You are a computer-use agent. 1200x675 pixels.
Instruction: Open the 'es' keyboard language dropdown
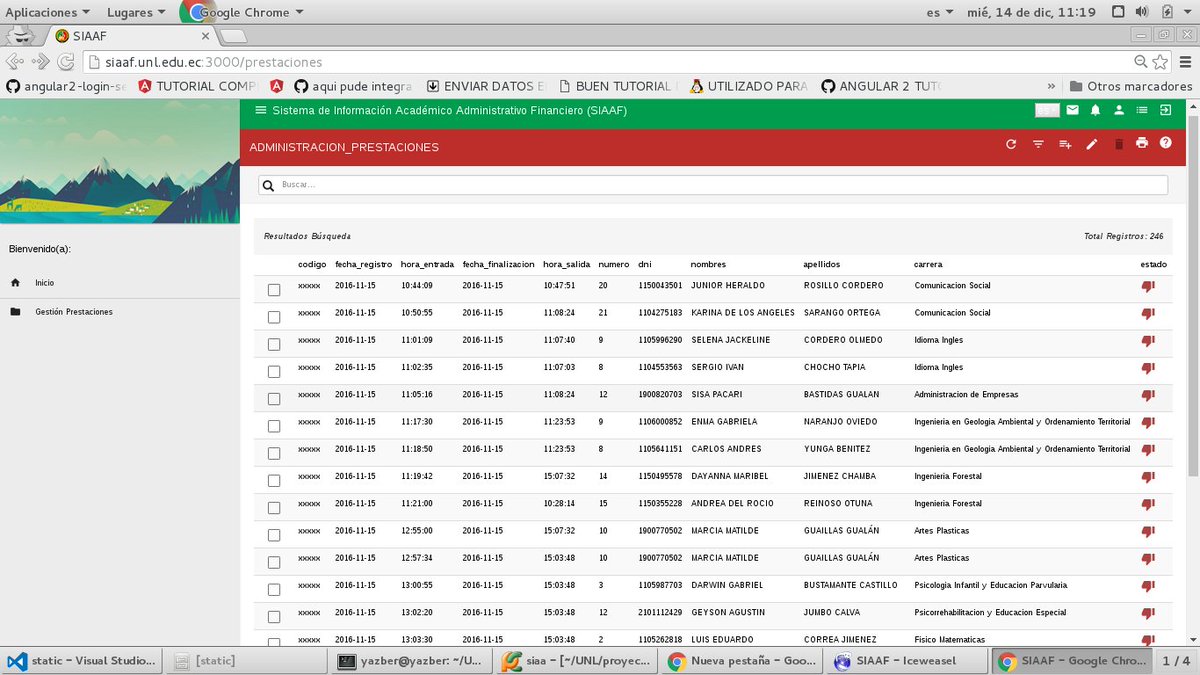click(x=941, y=12)
